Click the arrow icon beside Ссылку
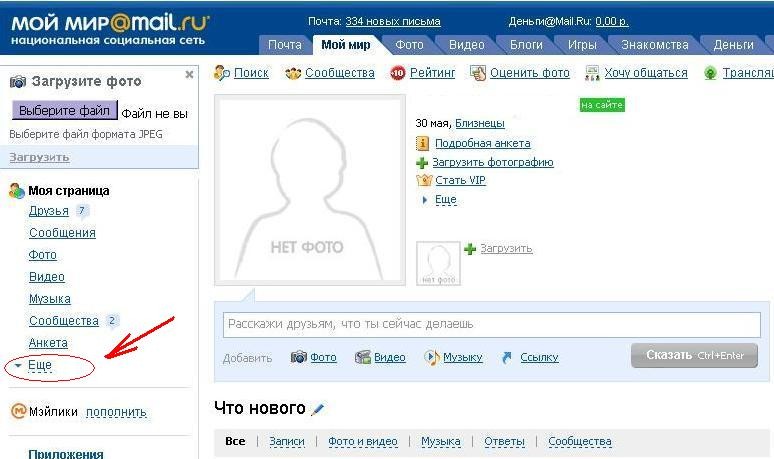The width and height of the screenshot is (774, 459). click(x=507, y=357)
